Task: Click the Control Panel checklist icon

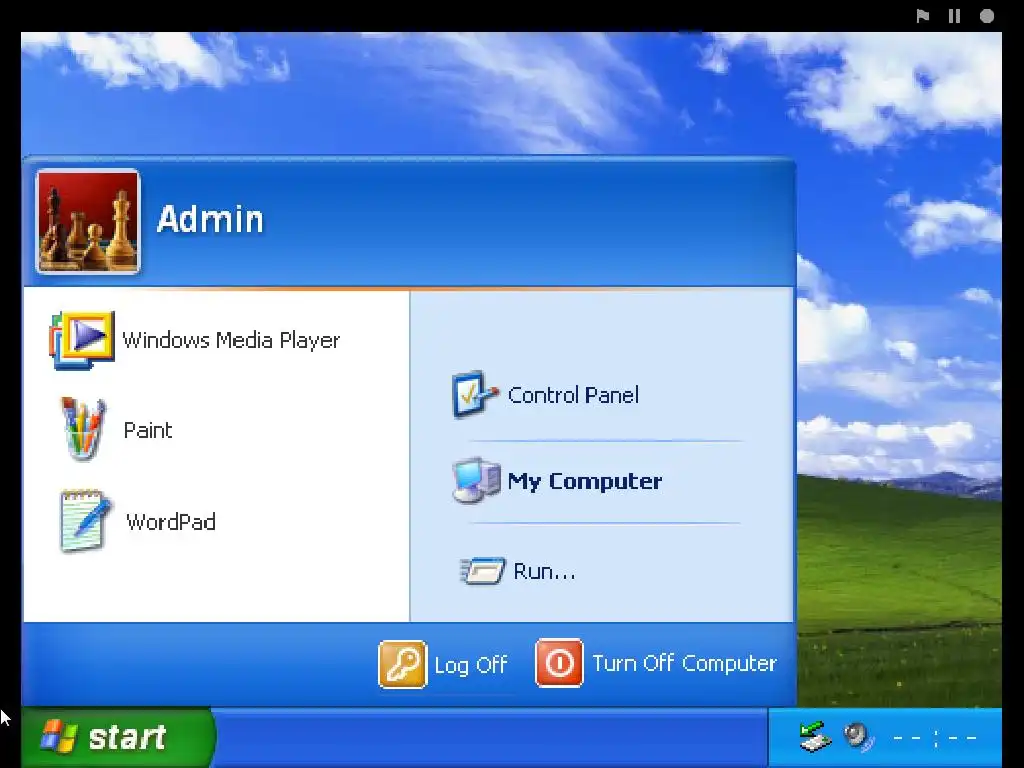Action: pos(475,394)
